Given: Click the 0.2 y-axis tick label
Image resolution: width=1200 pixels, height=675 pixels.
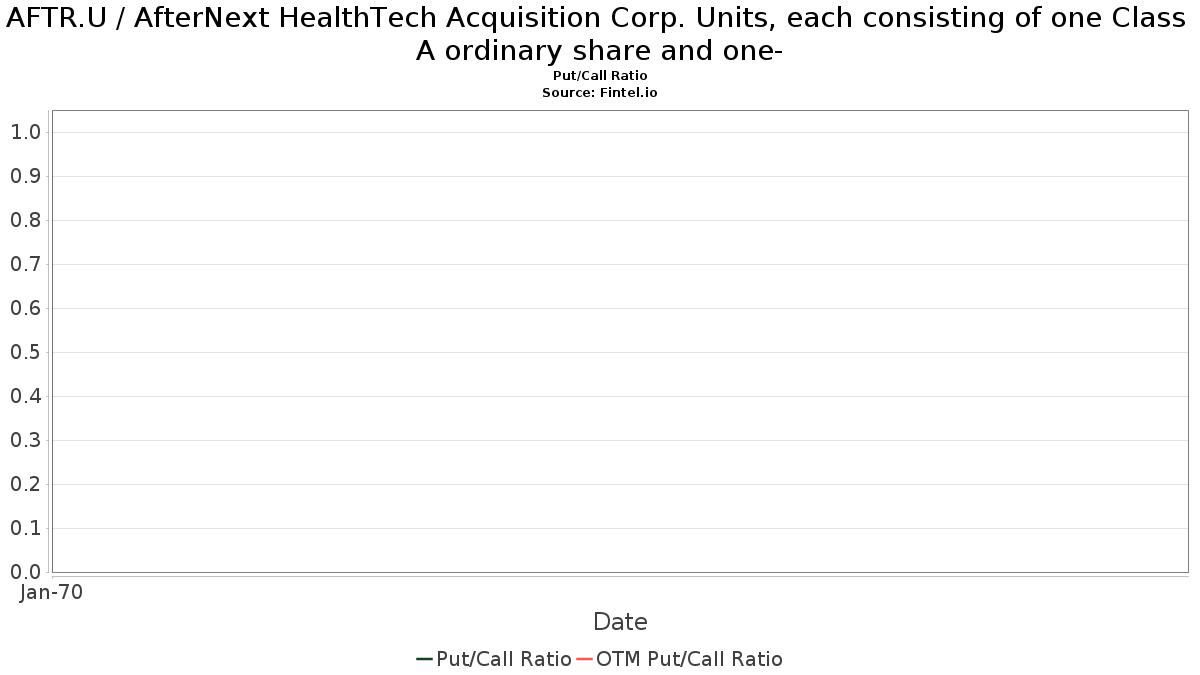Looking at the screenshot, I should pyautogui.click(x=26, y=484).
